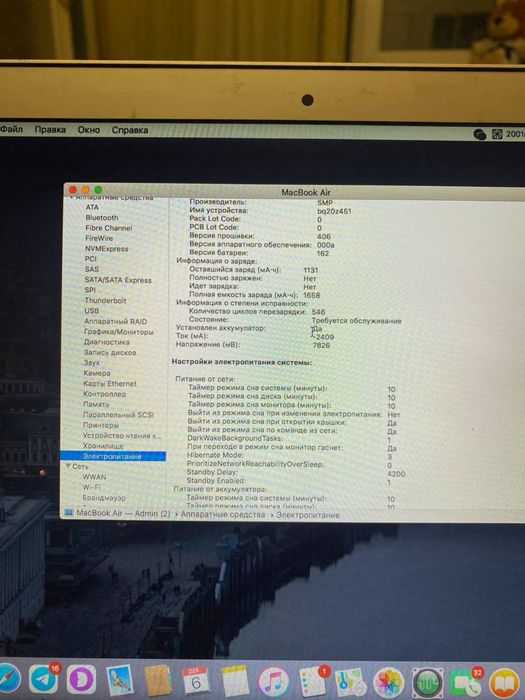Select Память in the sidebar
Viewport: 525px width, 700px height.
pos(96,404)
